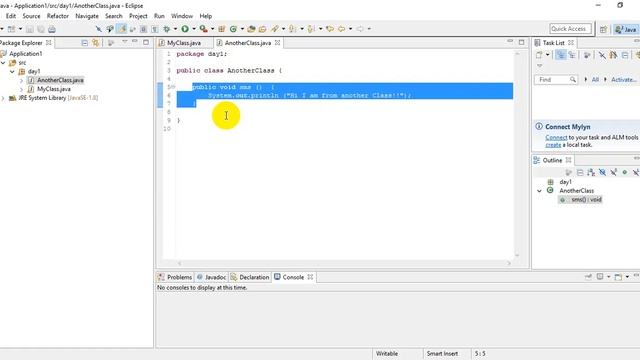
Task: Click the New Java Class green icon
Action: [233, 29]
